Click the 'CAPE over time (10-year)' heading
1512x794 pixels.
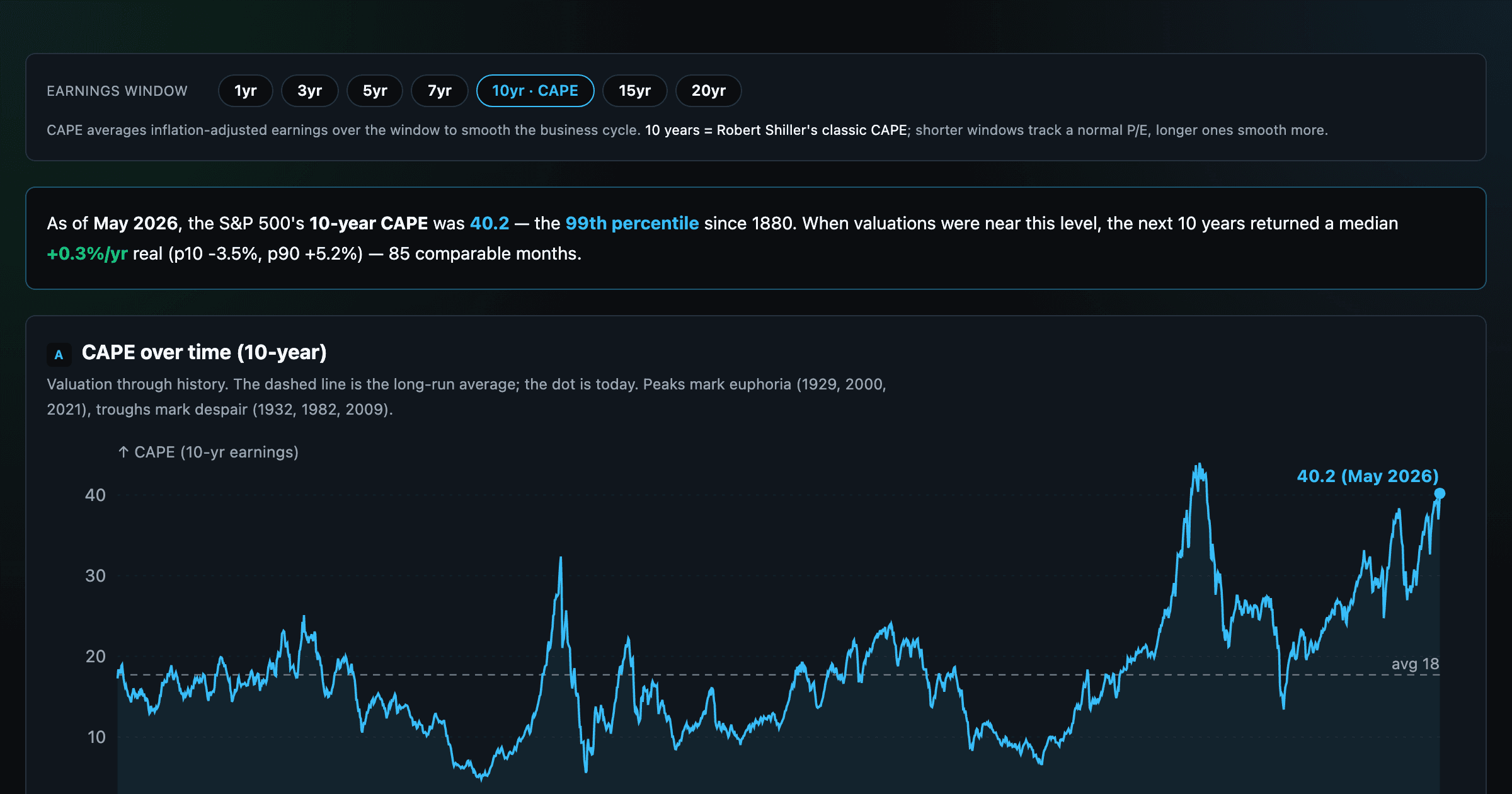204,352
